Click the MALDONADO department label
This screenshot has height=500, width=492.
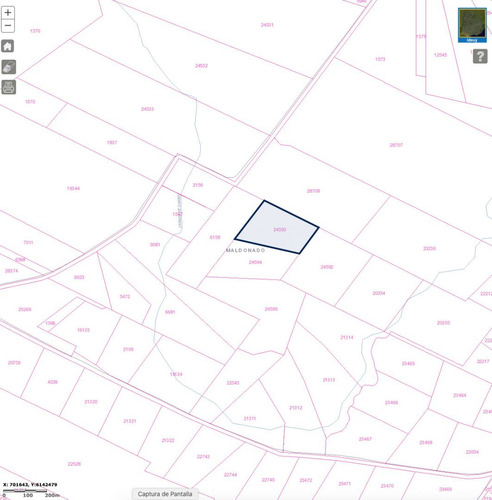coord(246,250)
